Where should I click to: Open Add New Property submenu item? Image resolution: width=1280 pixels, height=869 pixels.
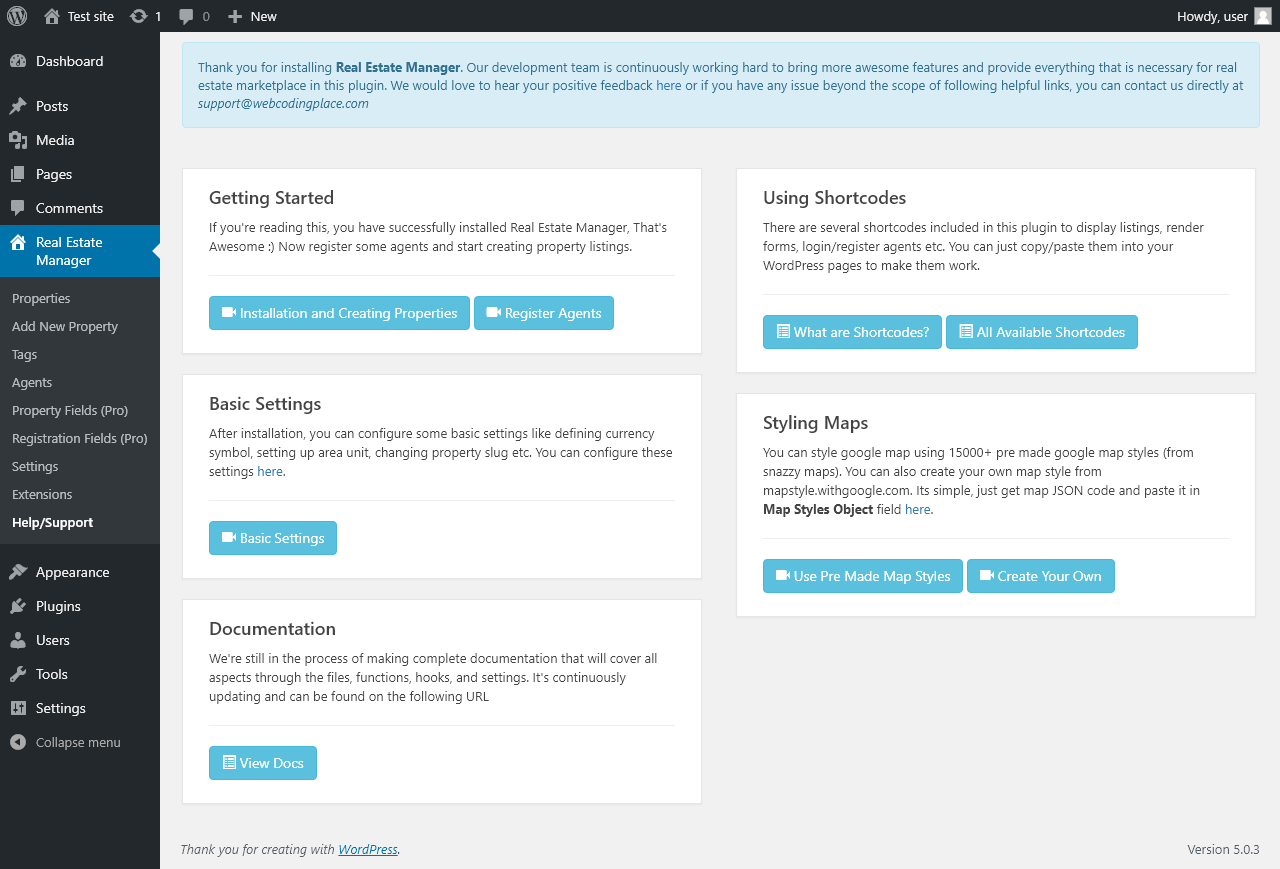point(65,326)
